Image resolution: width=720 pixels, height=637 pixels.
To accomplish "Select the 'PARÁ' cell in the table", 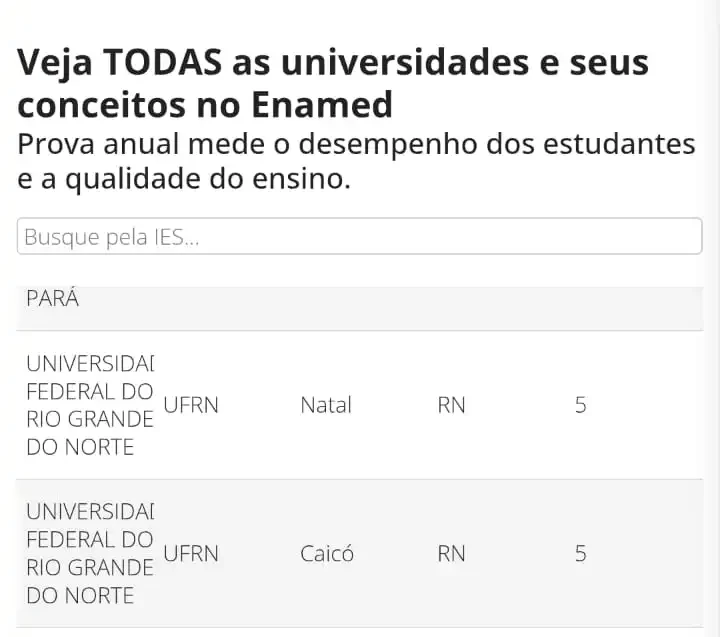I will click(53, 299).
